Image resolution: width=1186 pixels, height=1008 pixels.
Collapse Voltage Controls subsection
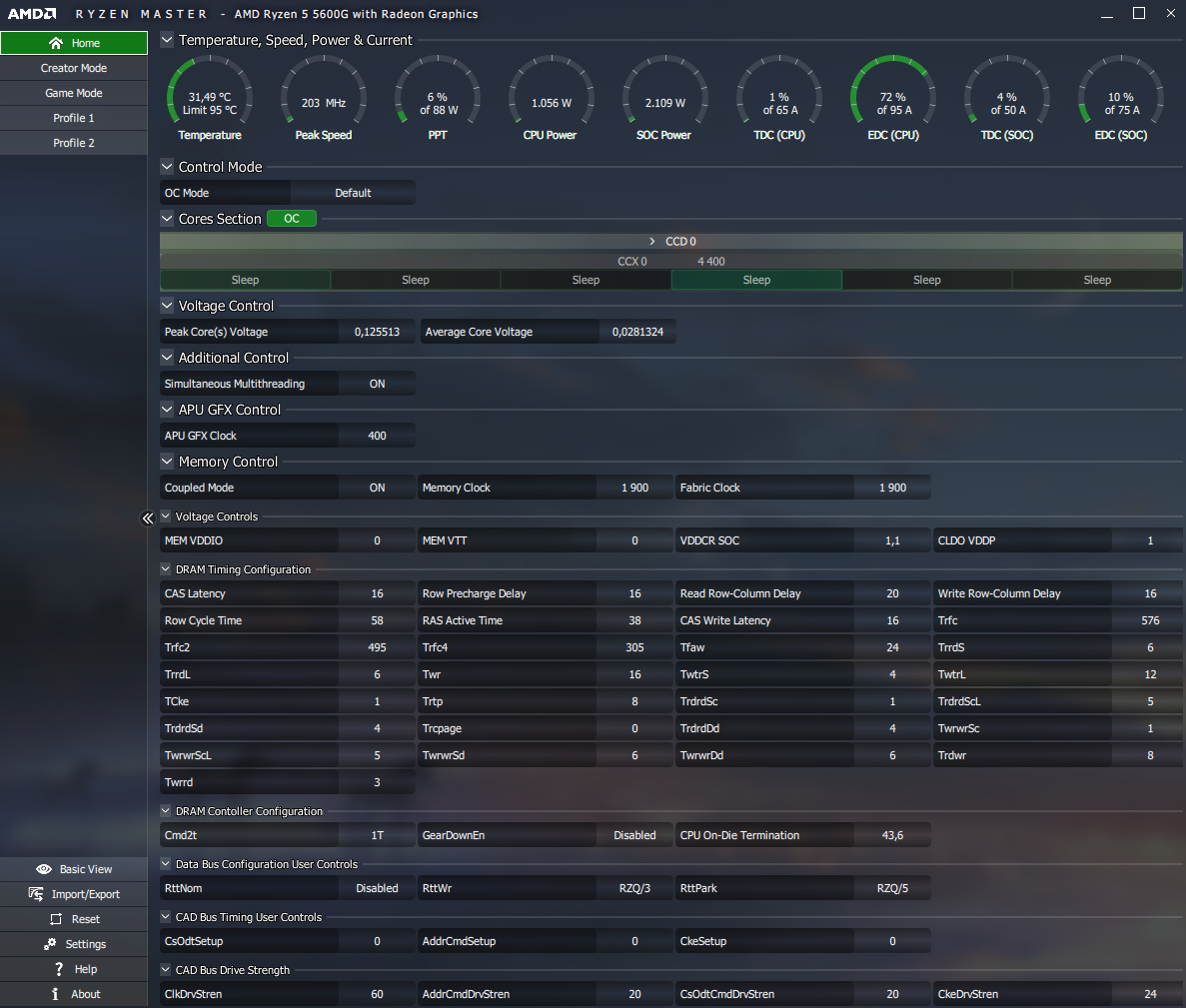pos(166,515)
